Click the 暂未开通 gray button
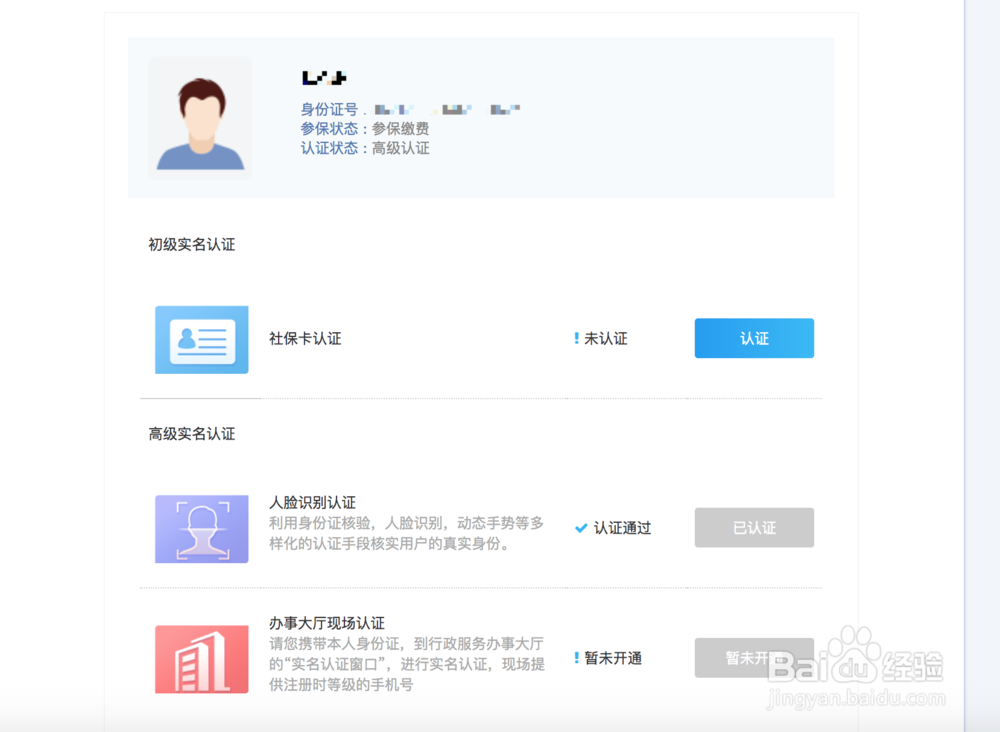Screen dimensions: 1000x732 (x=754, y=657)
